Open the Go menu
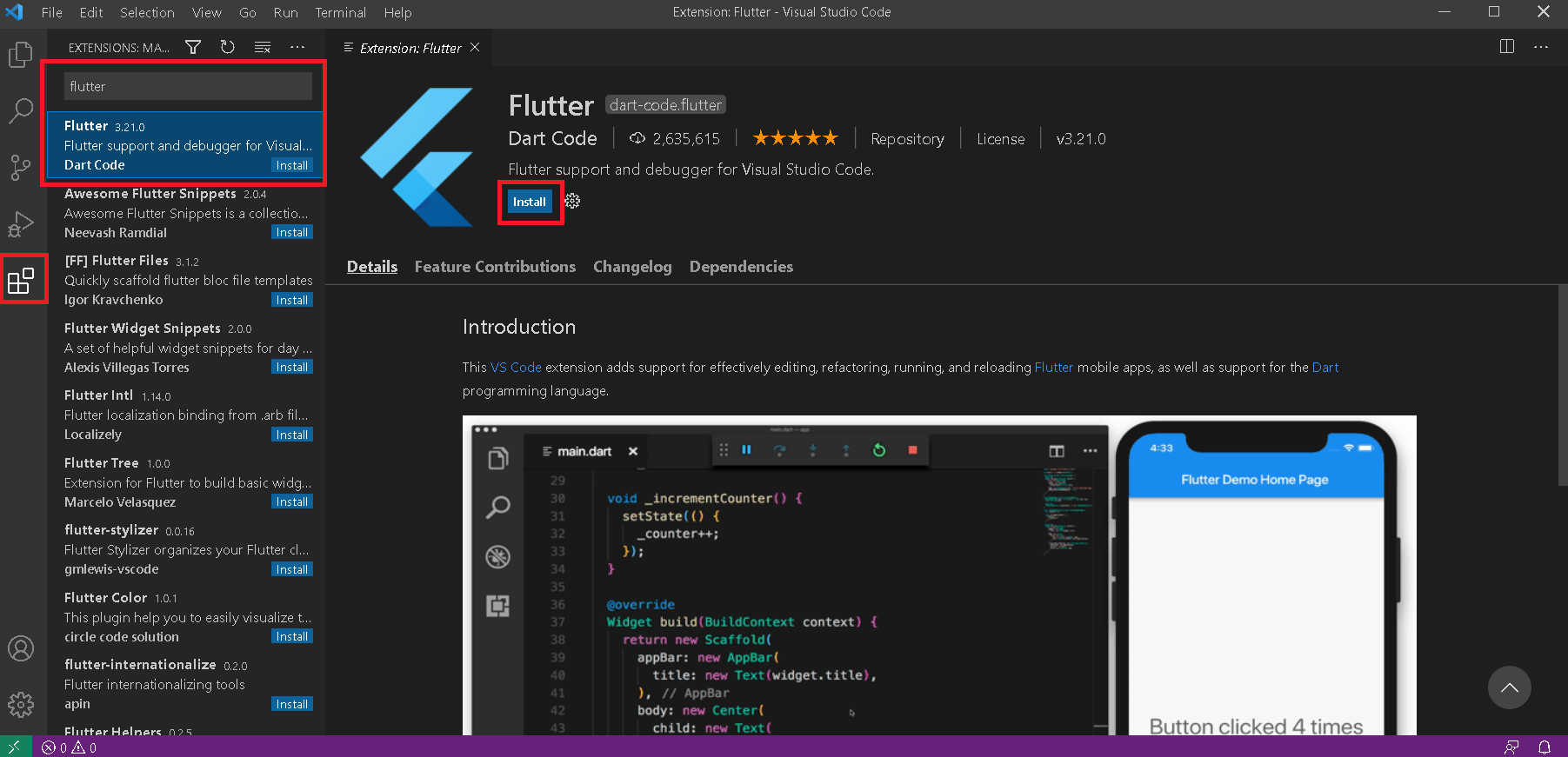The height and width of the screenshot is (757, 1568). pyautogui.click(x=248, y=12)
